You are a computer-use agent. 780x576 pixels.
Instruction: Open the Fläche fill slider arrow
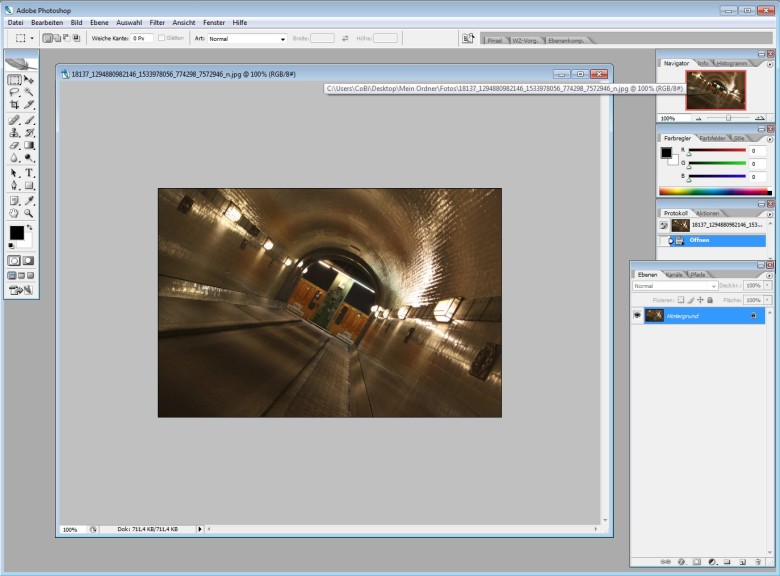coord(768,300)
